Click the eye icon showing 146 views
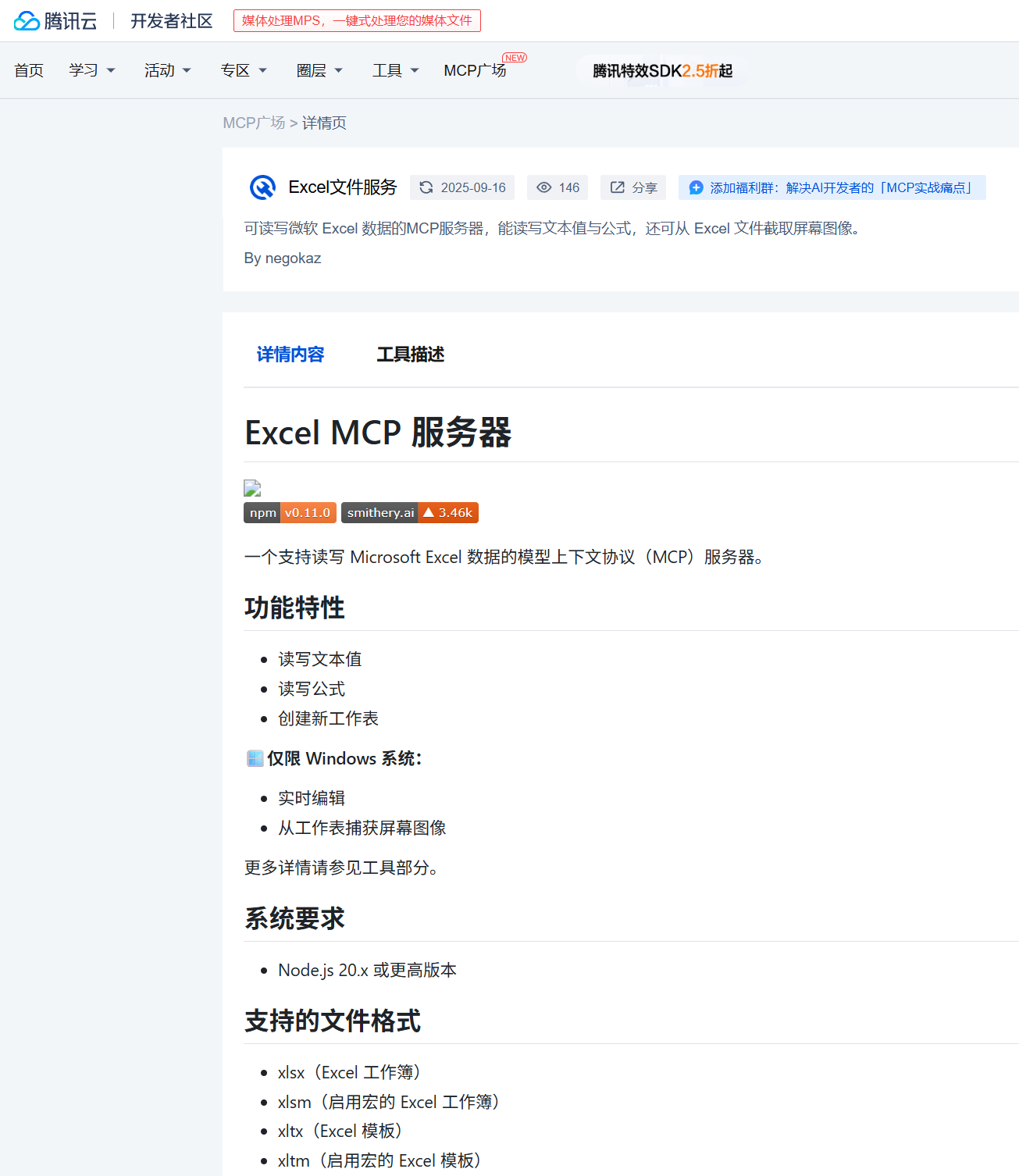Image resolution: width=1019 pixels, height=1176 pixels. pos(544,187)
